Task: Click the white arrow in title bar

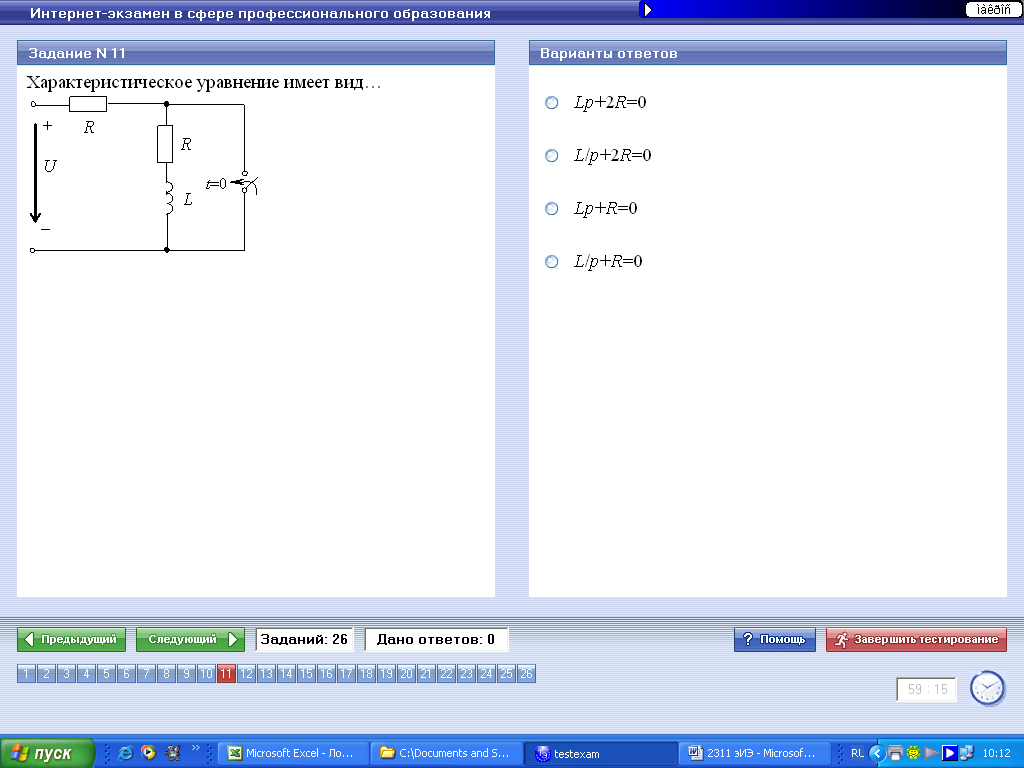Action: tap(647, 10)
